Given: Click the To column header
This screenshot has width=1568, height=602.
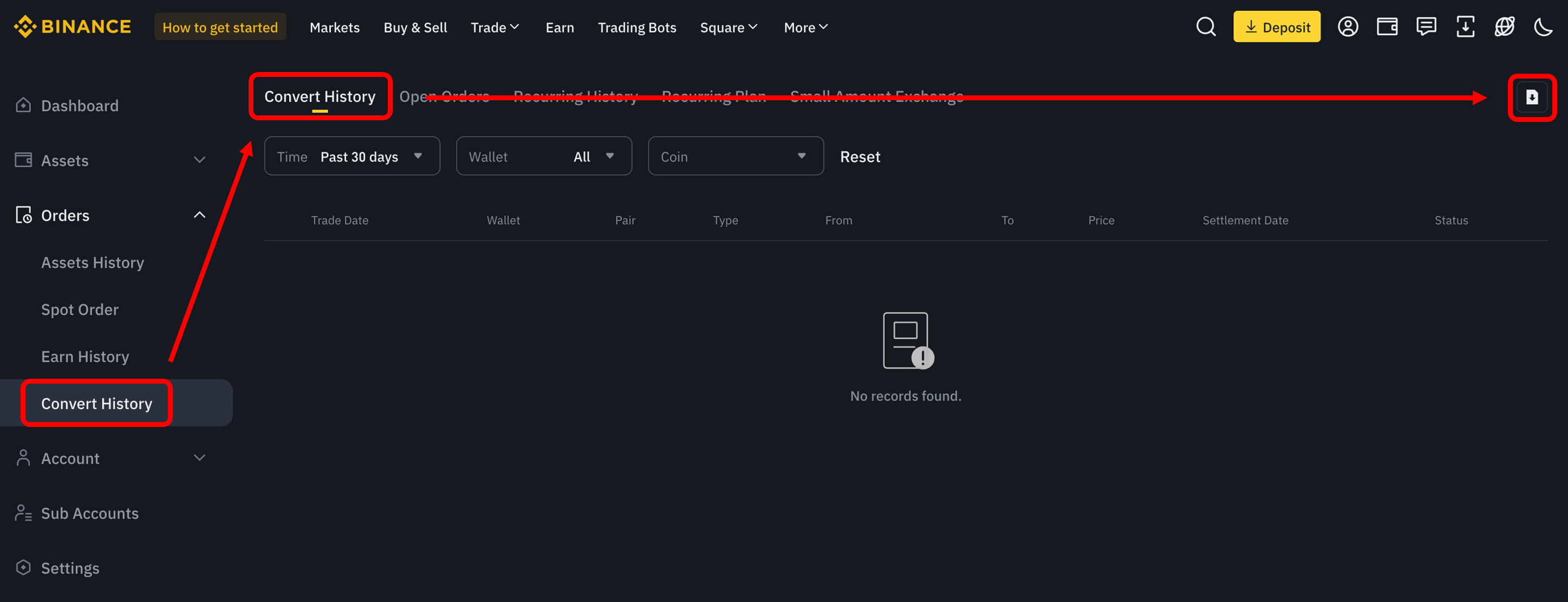Looking at the screenshot, I should coord(1007,221).
